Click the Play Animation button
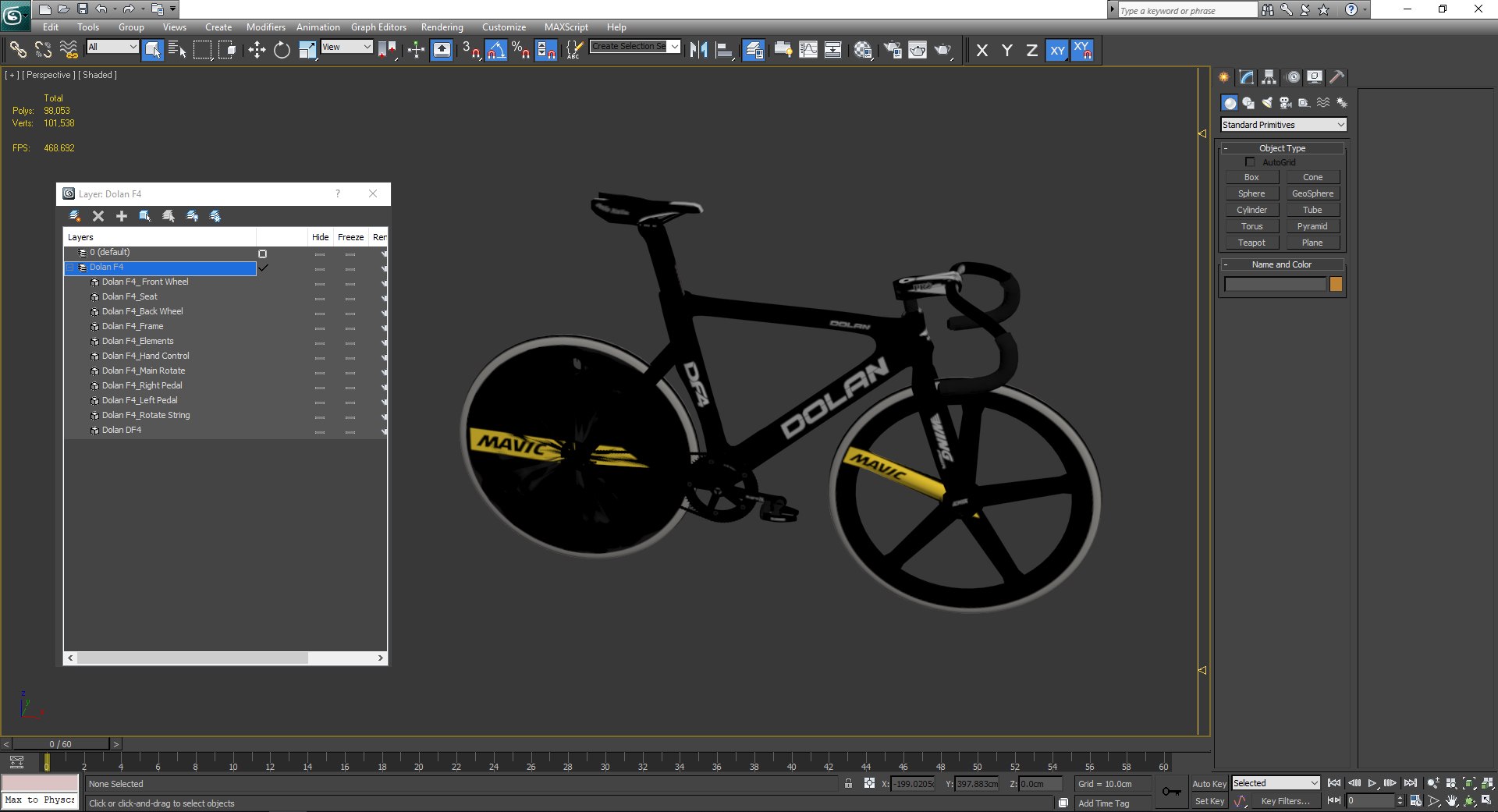The width and height of the screenshot is (1498, 812). (x=1372, y=783)
